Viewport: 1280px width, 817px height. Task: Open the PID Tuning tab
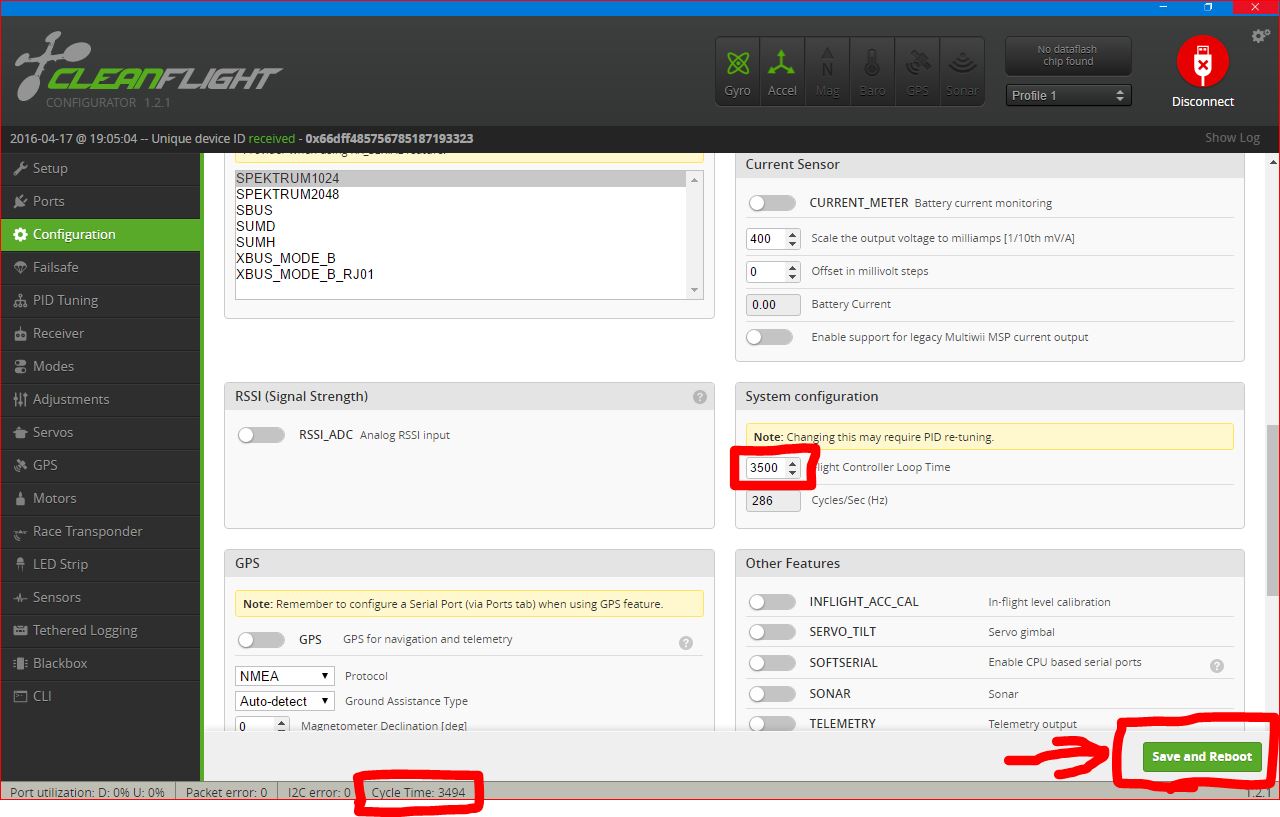click(100, 300)
